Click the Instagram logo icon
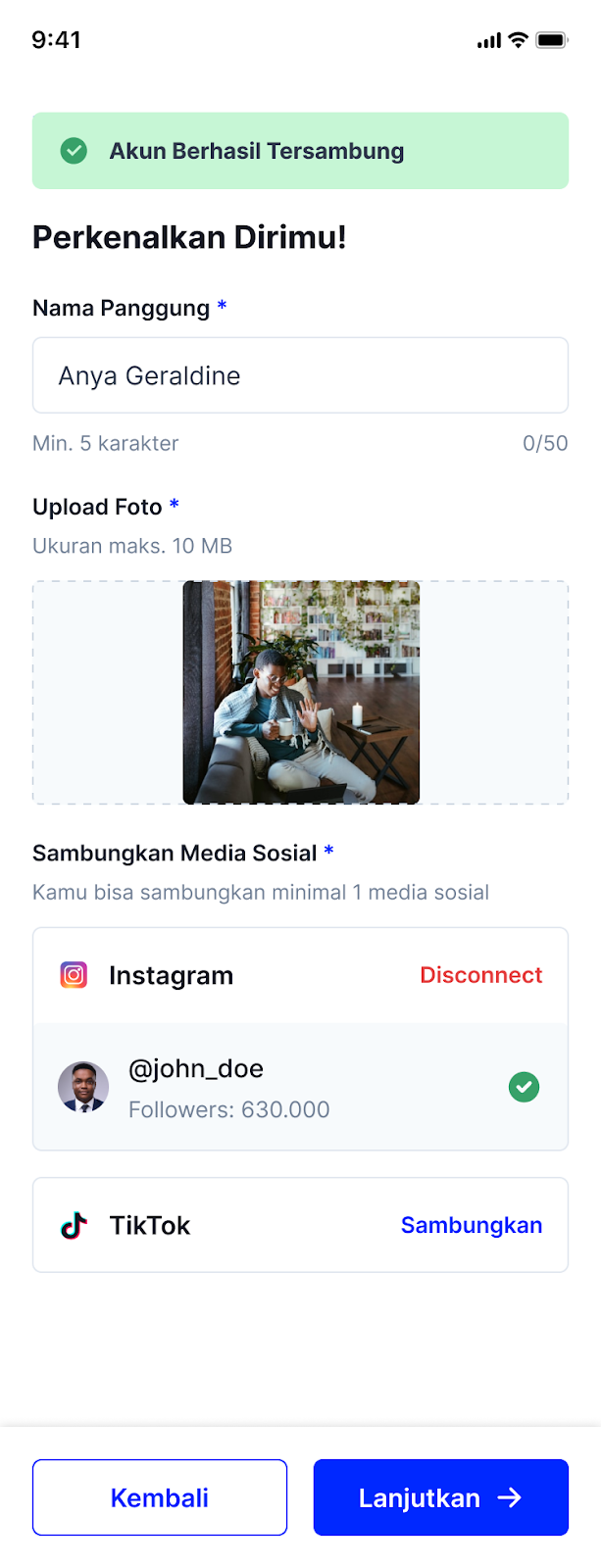Screen dimensions: 601x1568 point(74,975)
